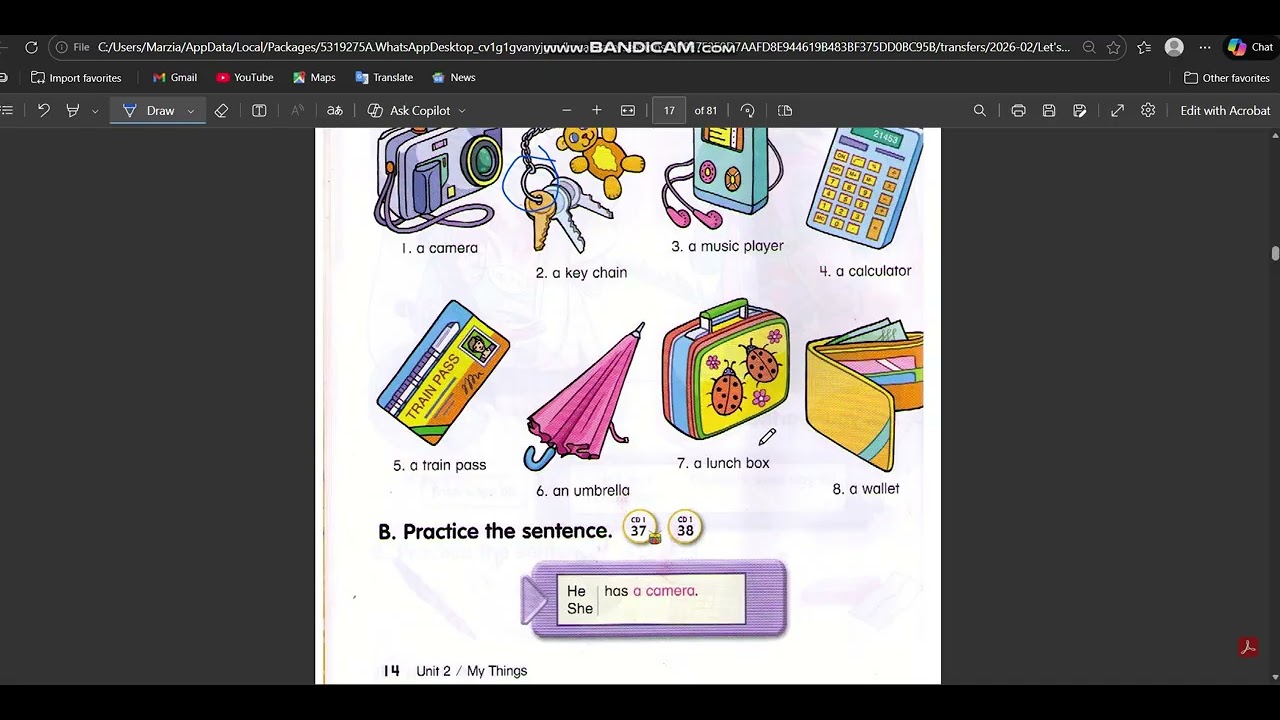Select the Add text tool
This screenshot has height=720, width=1280.
point(259,110)
